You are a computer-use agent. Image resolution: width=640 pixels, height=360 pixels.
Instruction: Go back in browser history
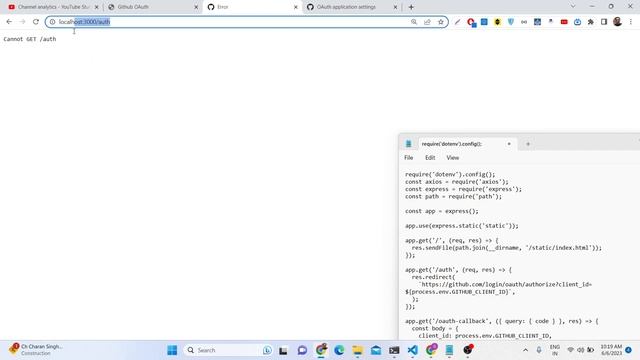(x=9, y=22)
